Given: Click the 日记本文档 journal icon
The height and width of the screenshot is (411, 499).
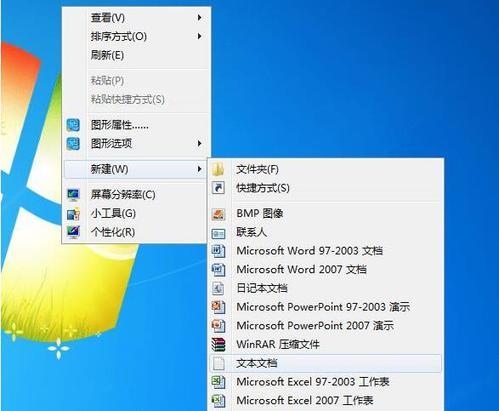Looking at the screenshot, I should [x=218, y=288].
